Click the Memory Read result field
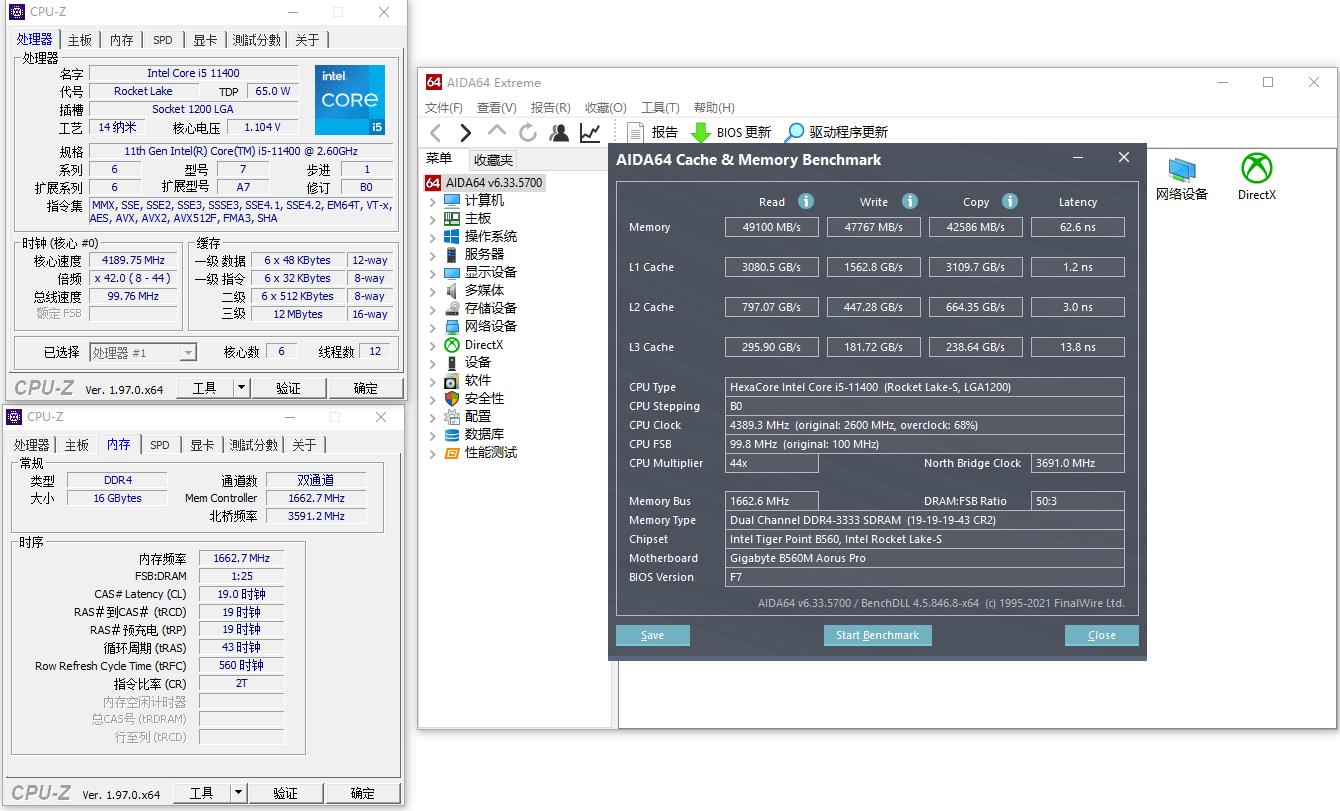This screenshot has width=1340, height=811. pos(772,227)
